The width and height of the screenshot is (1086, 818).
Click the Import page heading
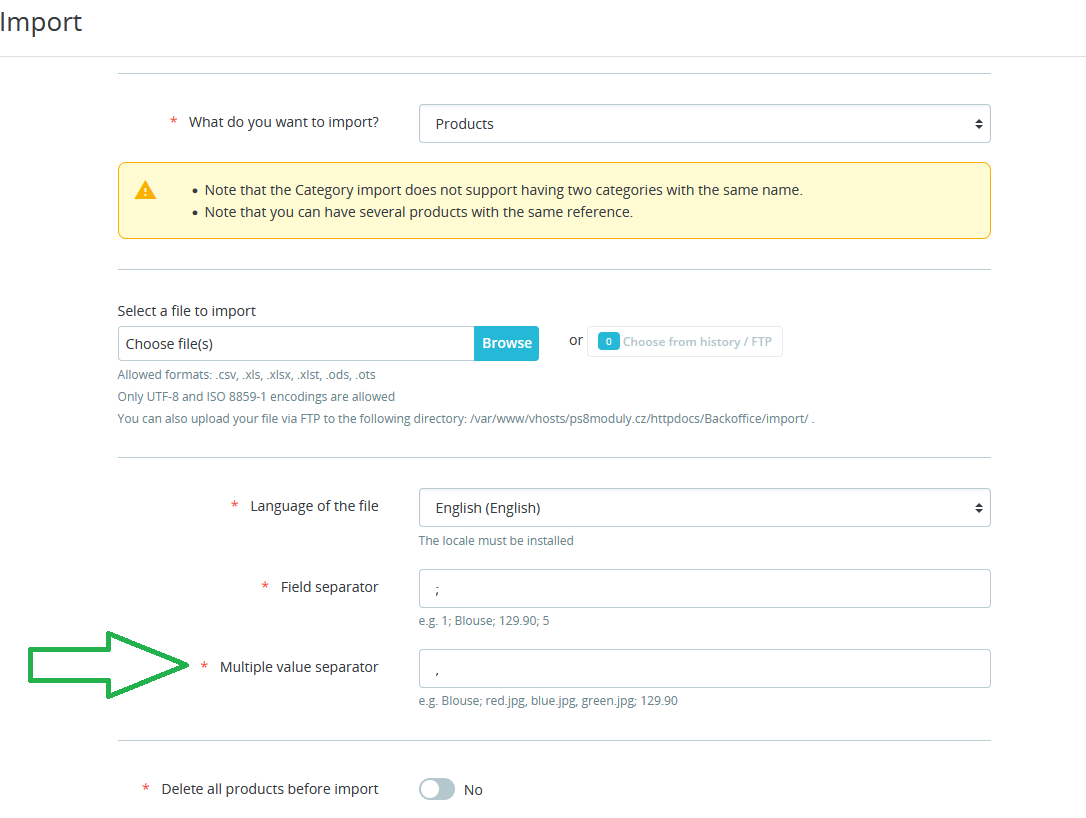(x=41, y=22)
